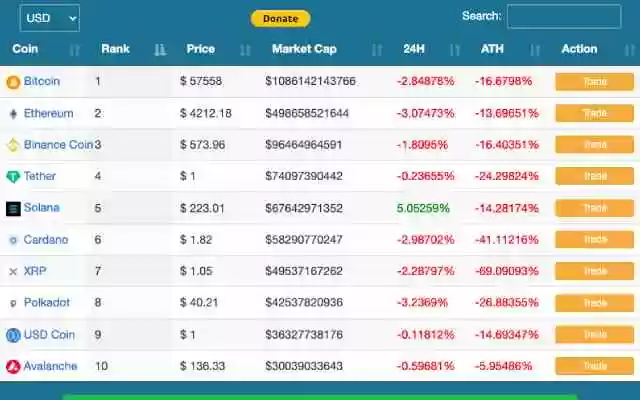Click the Avalanche red logo icon

pos(13,367)
